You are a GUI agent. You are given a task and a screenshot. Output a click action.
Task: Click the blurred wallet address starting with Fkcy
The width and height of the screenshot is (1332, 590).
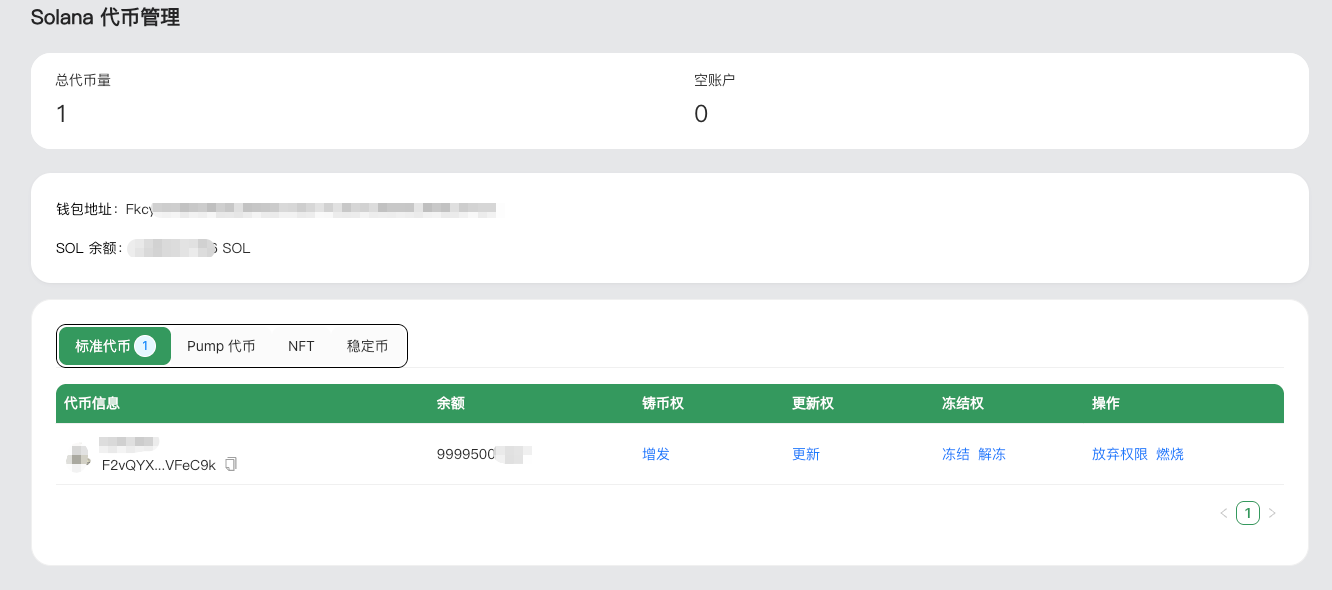point(310,209)
